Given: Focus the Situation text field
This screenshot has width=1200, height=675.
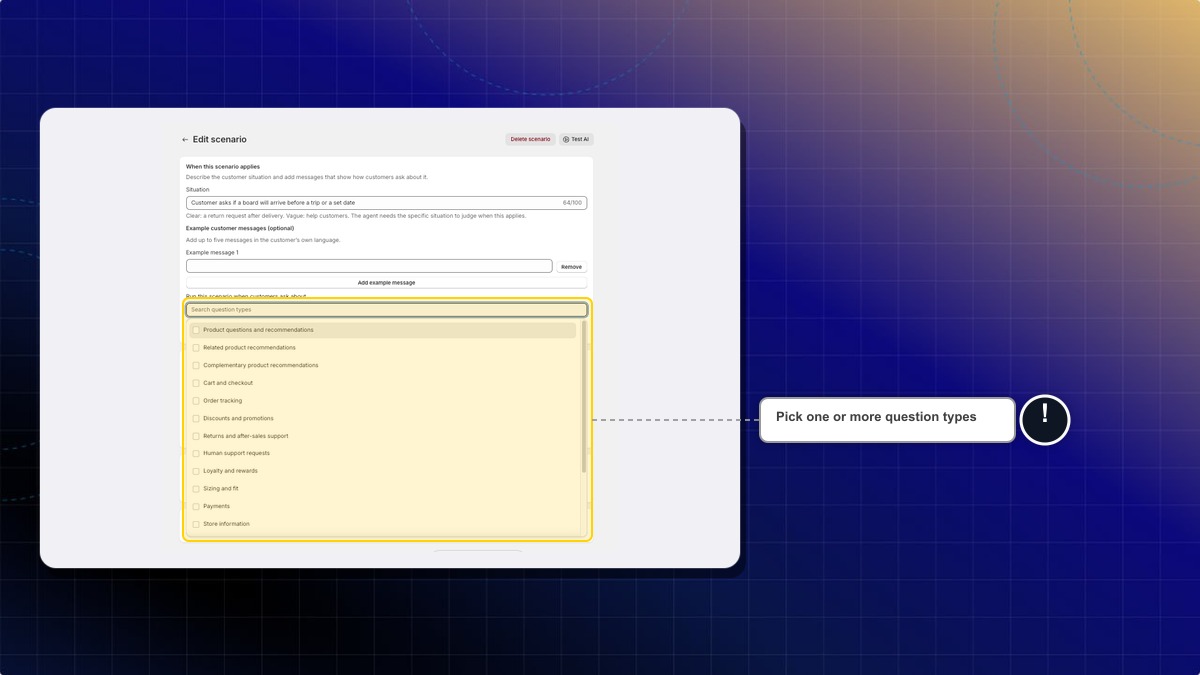Looking at the screenshot, I should 386,203.
